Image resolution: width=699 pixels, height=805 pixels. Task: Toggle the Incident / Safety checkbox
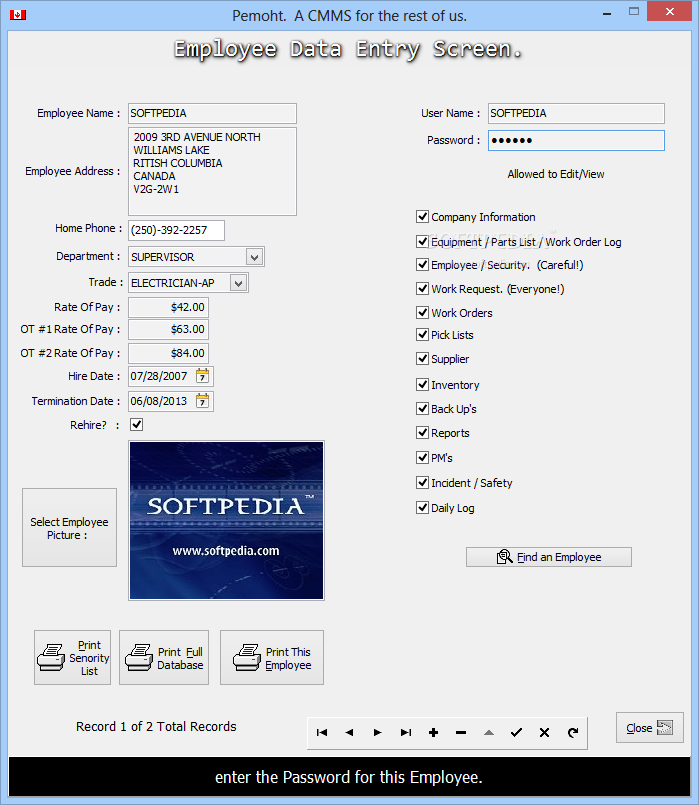click(422, 483)
